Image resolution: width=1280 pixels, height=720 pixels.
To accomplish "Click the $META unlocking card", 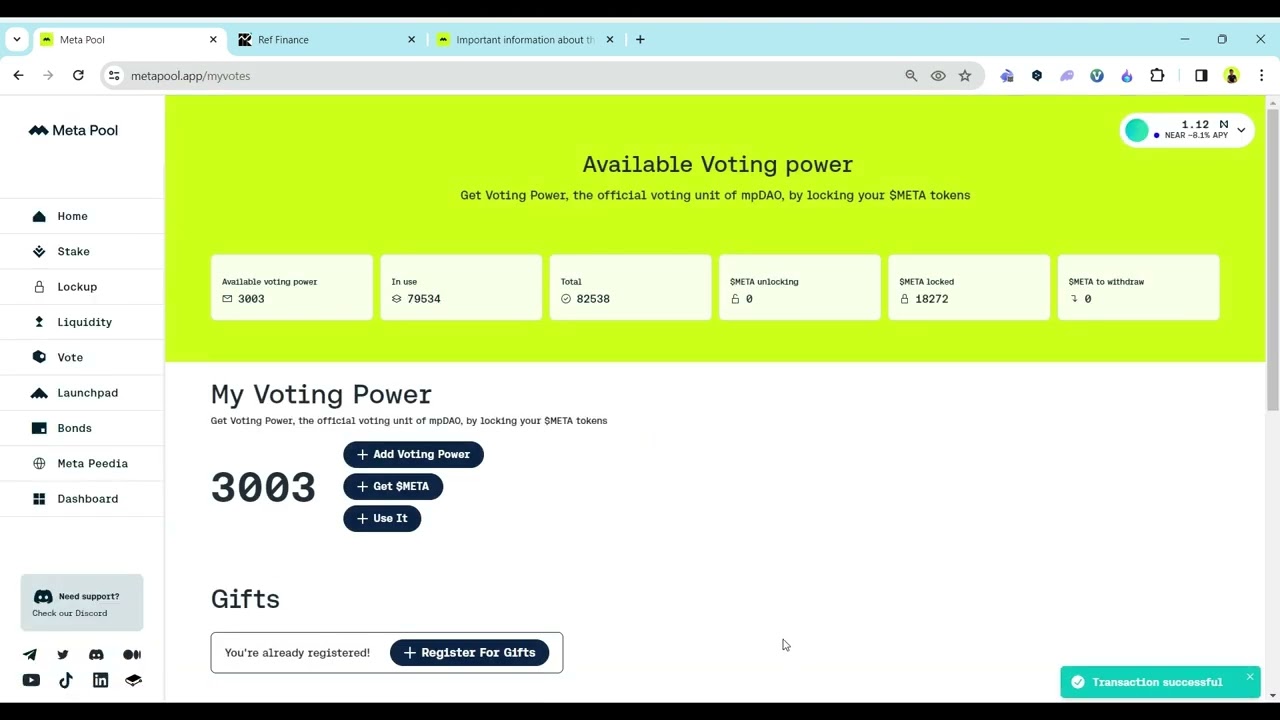I will click(x=800, y=288).
